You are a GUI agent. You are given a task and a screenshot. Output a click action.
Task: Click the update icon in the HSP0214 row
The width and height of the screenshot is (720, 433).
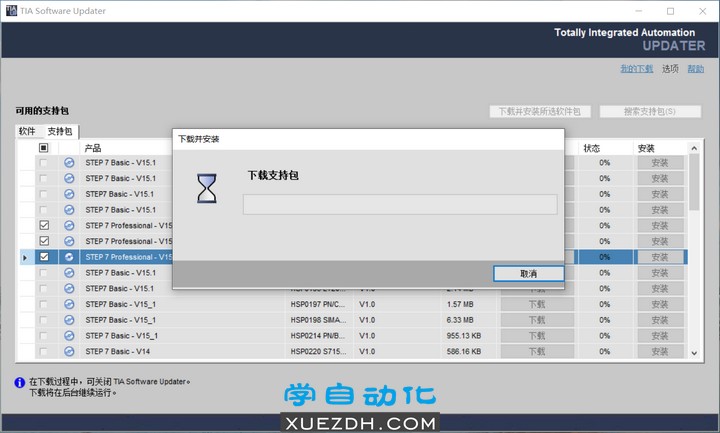(x=69, y=336)
